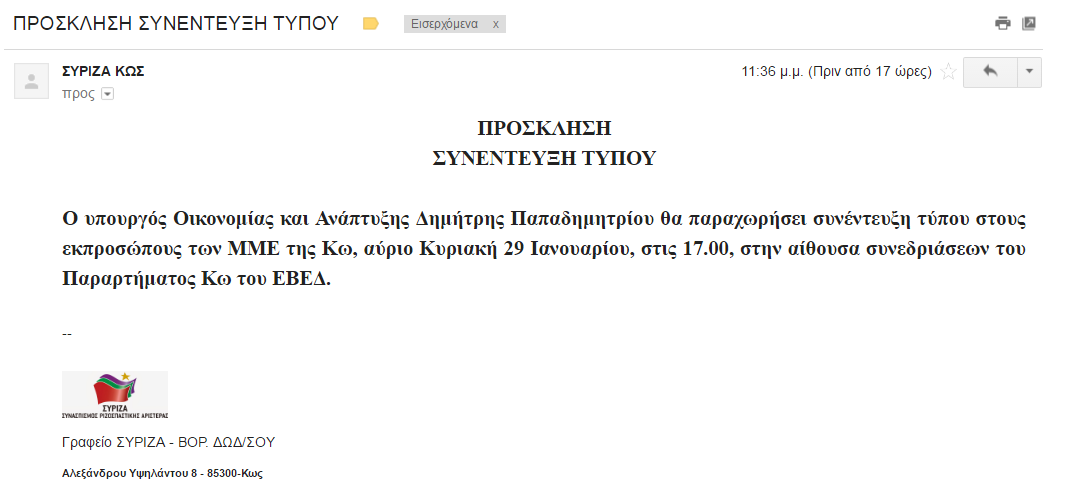The height and width of the screenshot is (487, 1068).
Task: Click the subject title ΠΡΟΣΚΛΗΣΗ ΣΥΝΕΝΤΕΥΞΗ ΤΥΠΟΥ
Action: pos(176,24)
